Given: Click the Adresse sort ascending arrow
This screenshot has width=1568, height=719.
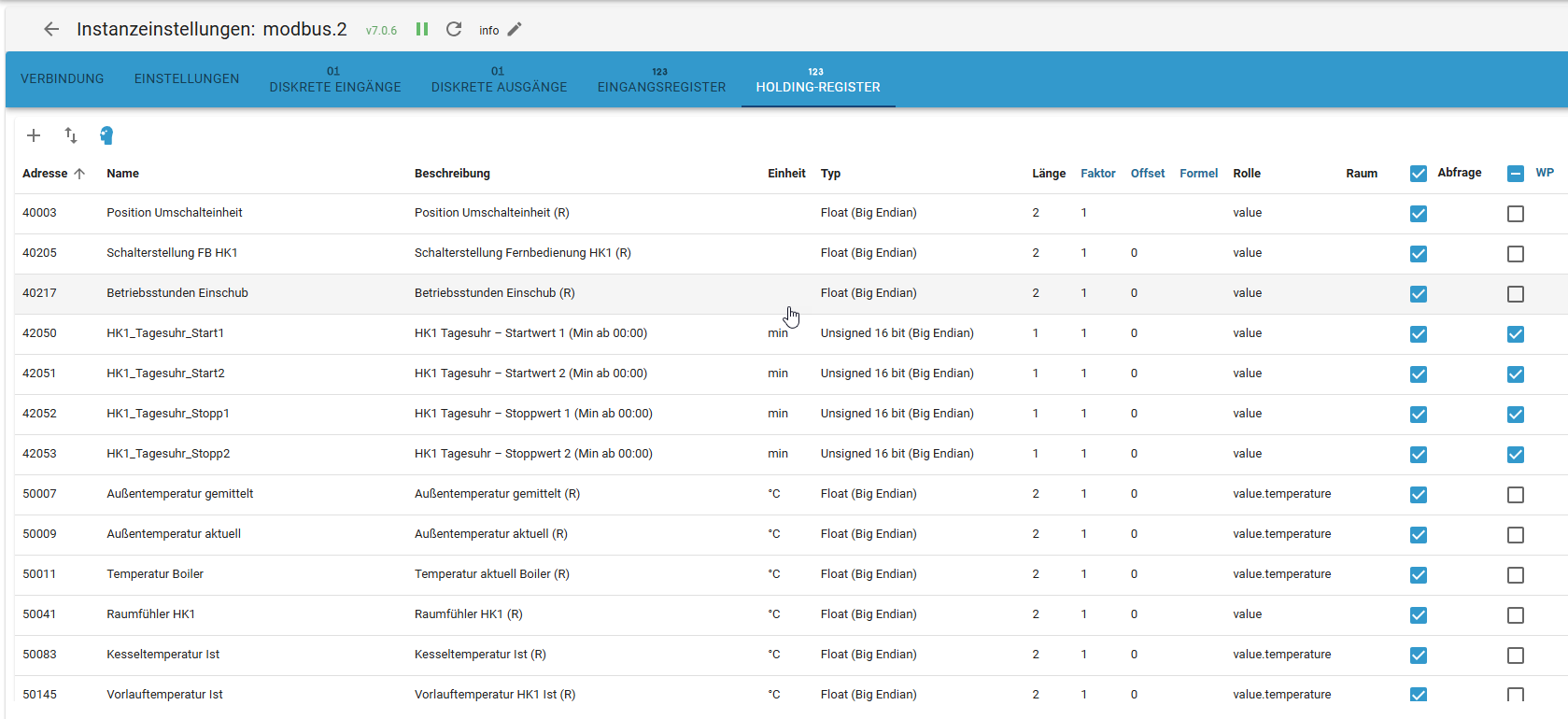Looking at the screenshot, I should tap(79, 174).
